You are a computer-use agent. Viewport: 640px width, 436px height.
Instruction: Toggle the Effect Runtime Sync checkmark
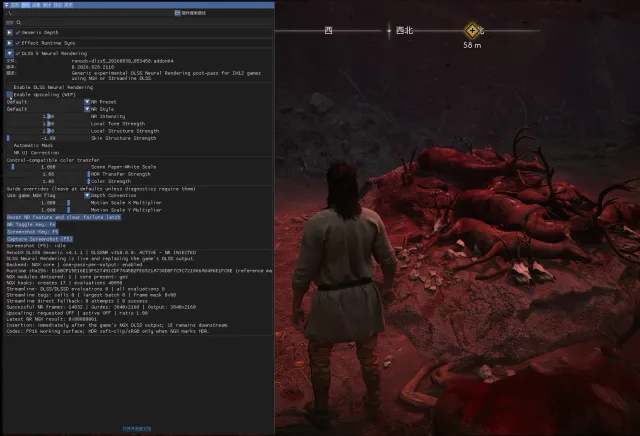click(x=18, y=43)
